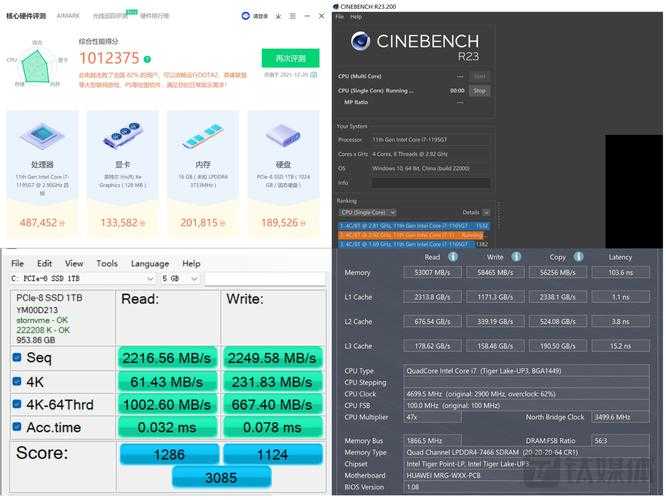Open the CPU (Single Core) ranking dropdown
The width and height of the screenshot is (666, 500).
point(368,212)
